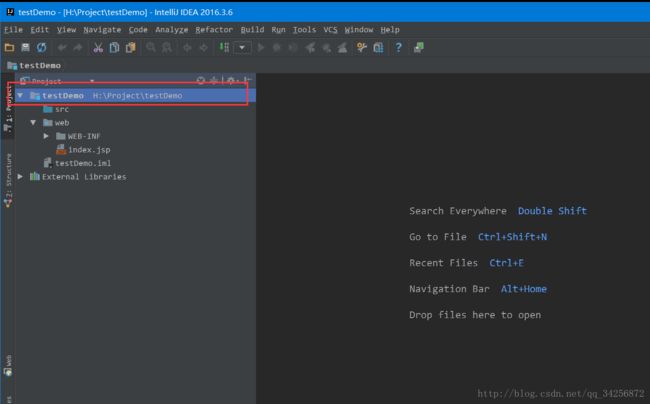The width and height of the screenshot is (650, 404).
Task: Click the Copy icon in toolbar
Action: pos(114,48)
